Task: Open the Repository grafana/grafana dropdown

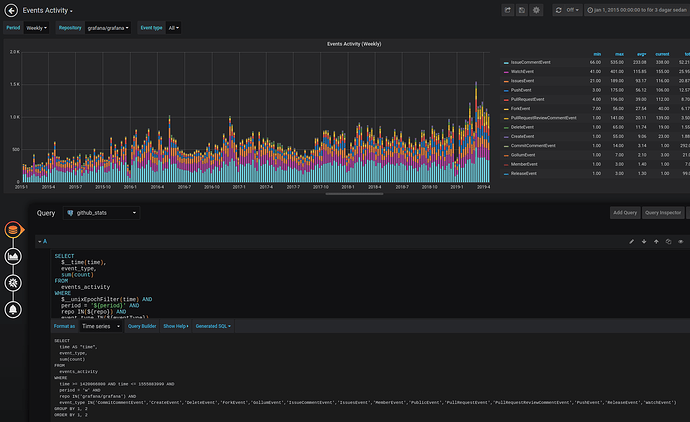Action: pos(109,29)
